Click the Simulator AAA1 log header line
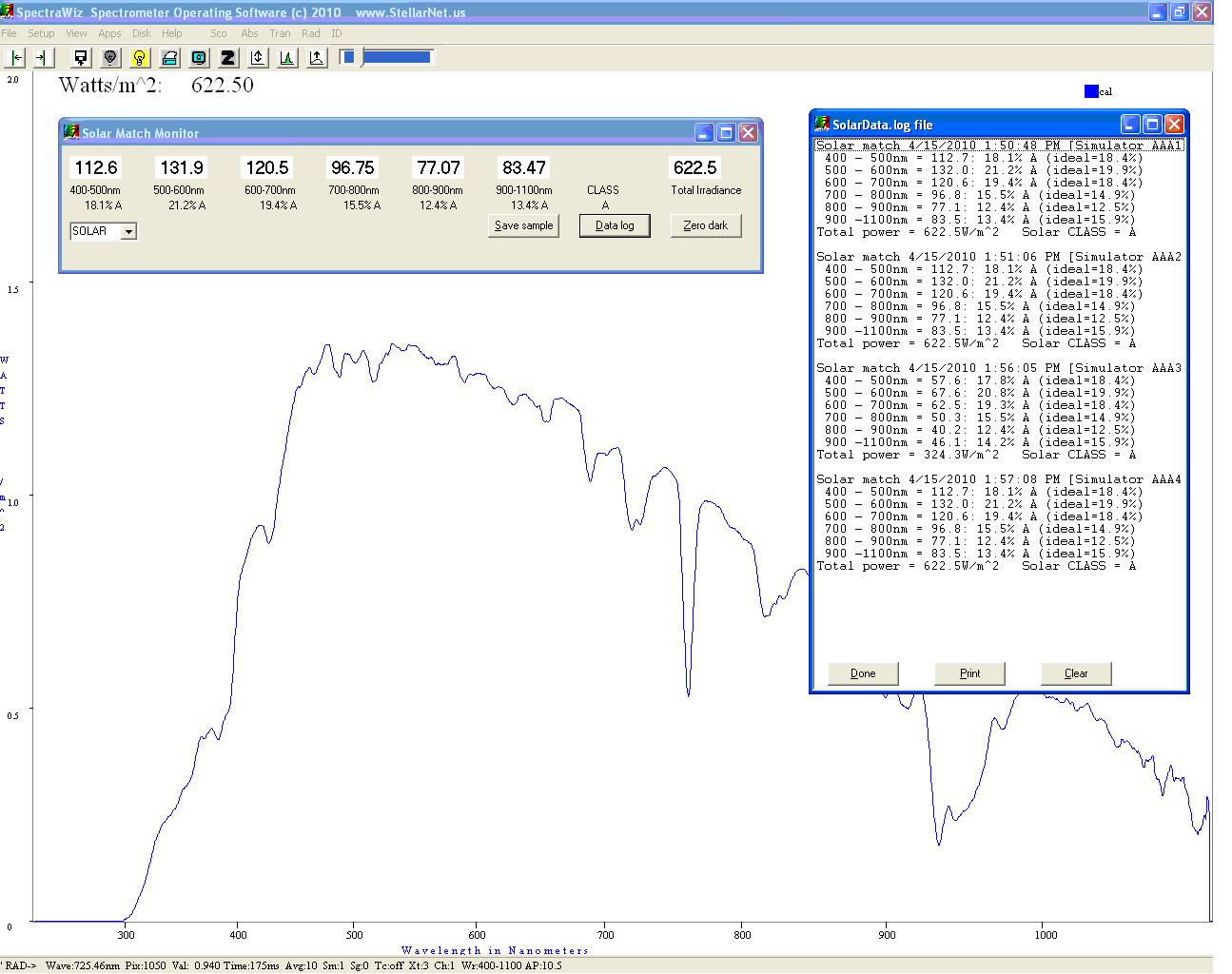This screenshot has width=1232, height=974. 999,146
